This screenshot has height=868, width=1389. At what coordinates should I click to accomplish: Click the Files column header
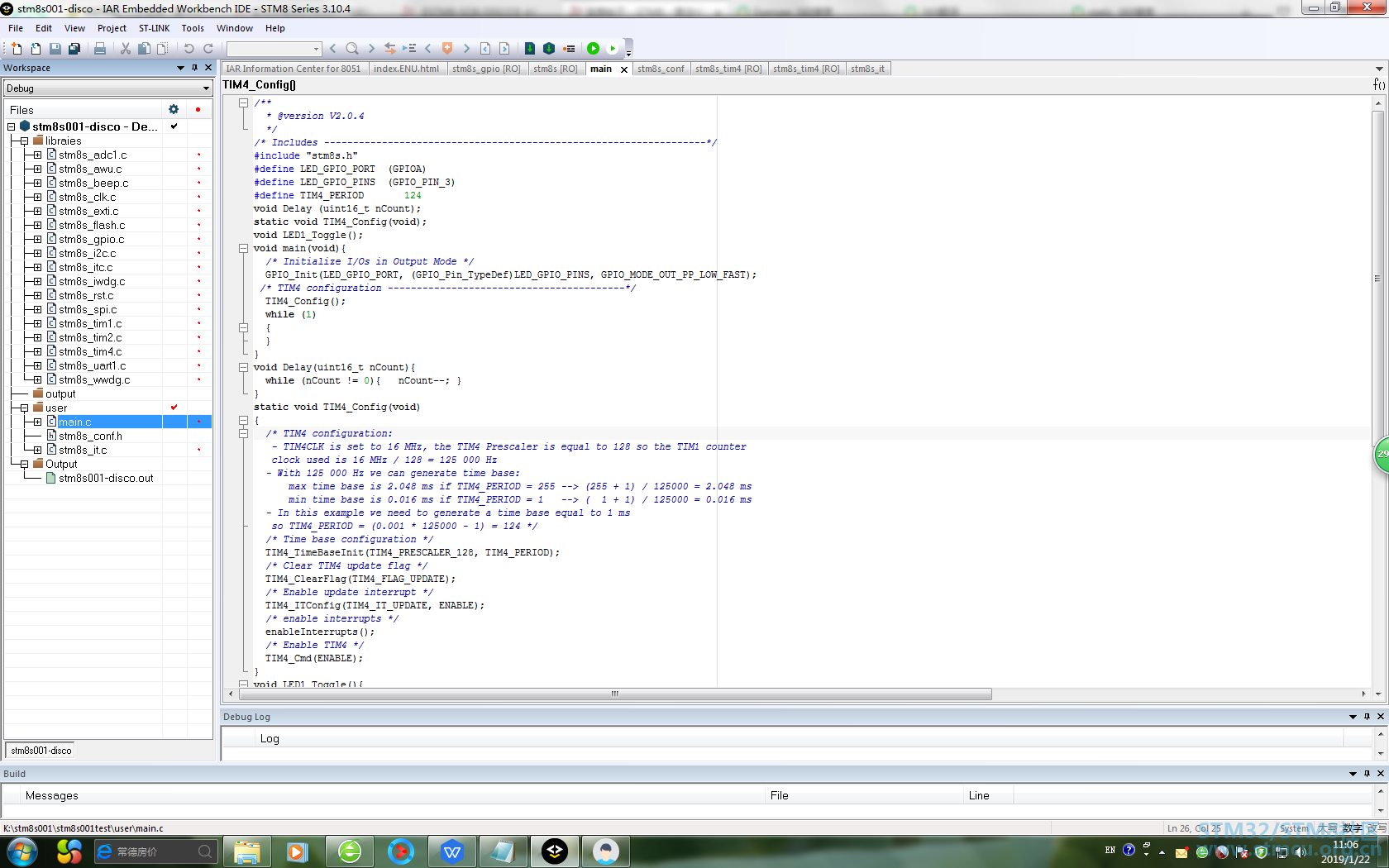(84, 110)
